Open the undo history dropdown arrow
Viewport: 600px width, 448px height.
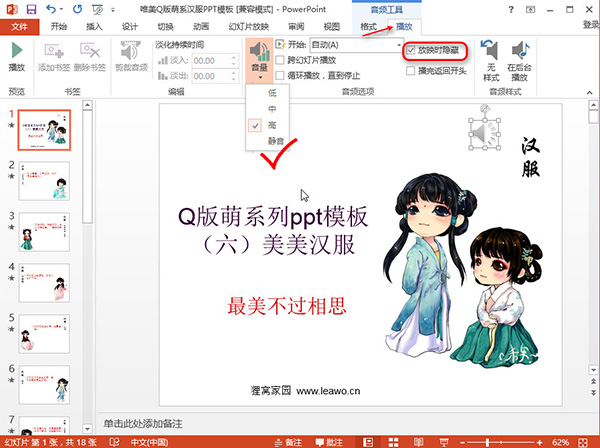pos(61,9)
